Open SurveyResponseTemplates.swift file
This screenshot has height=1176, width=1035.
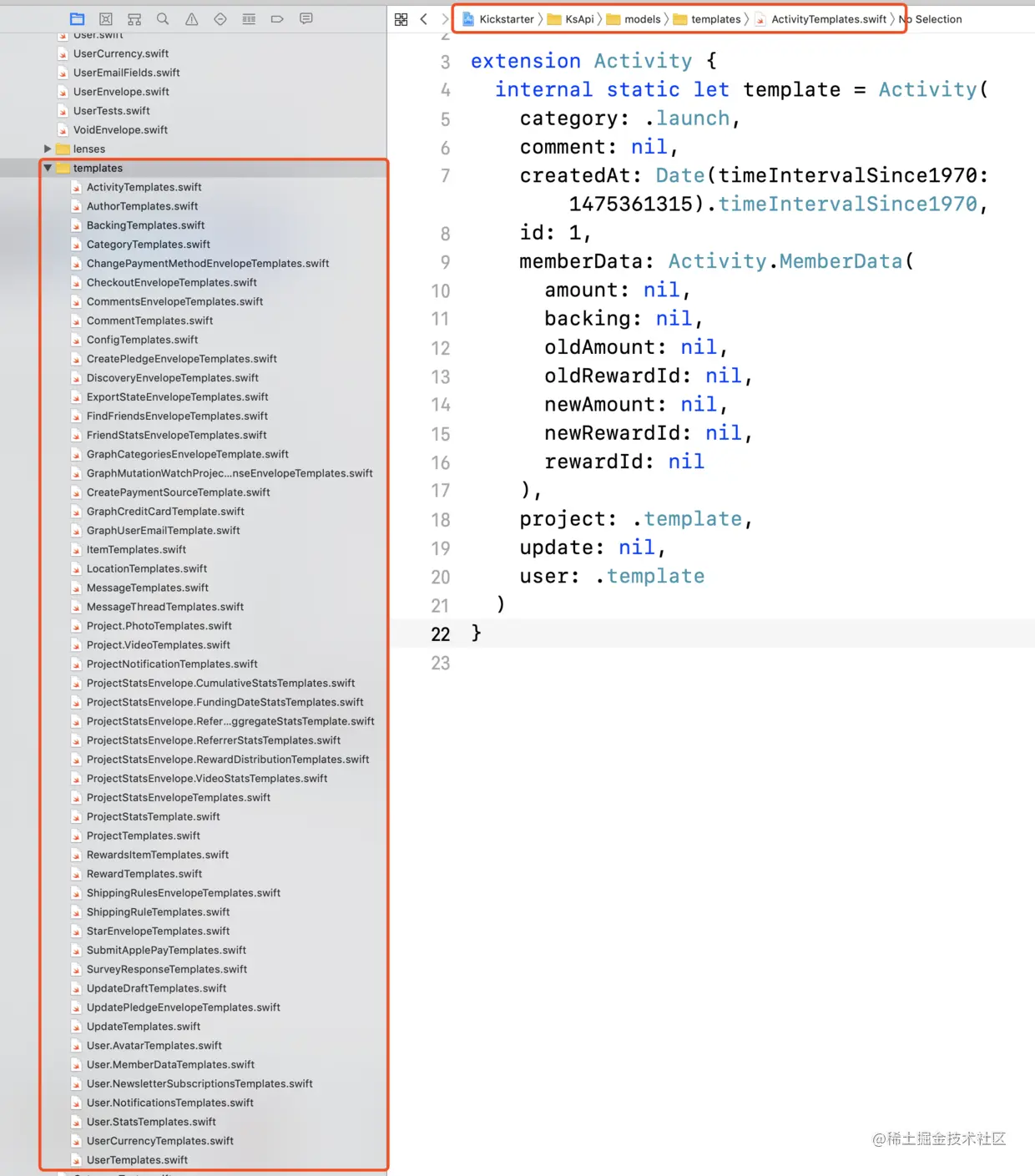point(167,970)
